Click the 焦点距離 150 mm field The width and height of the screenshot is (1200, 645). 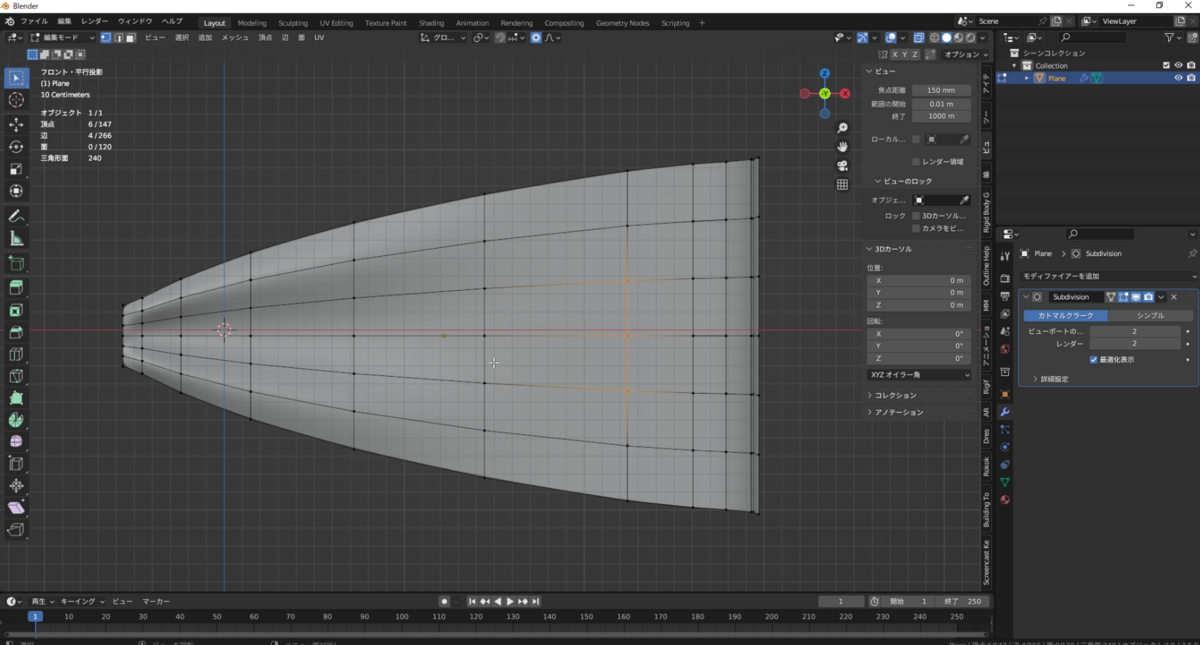tap(941, 90)
